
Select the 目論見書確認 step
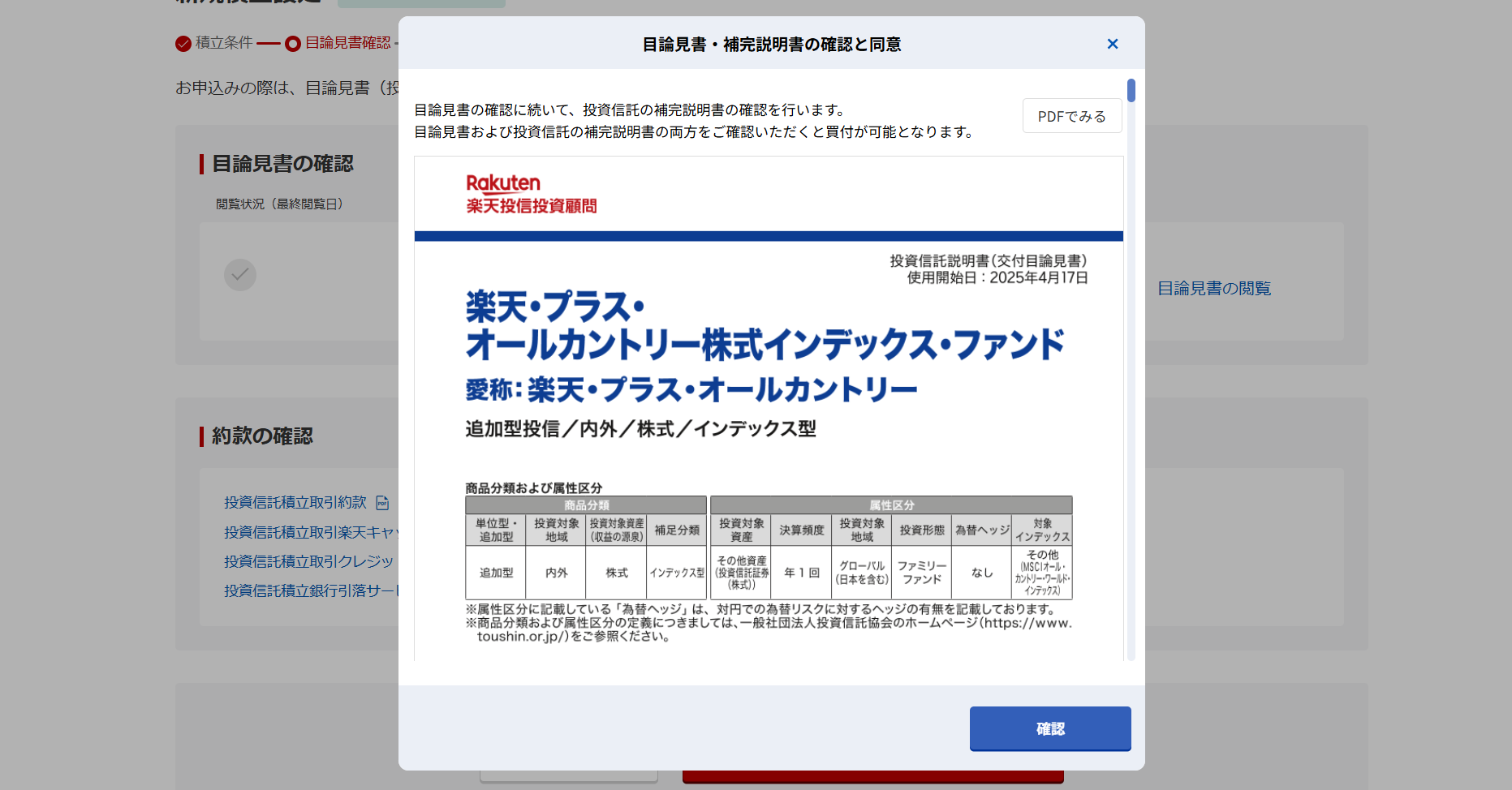[338, 43]
